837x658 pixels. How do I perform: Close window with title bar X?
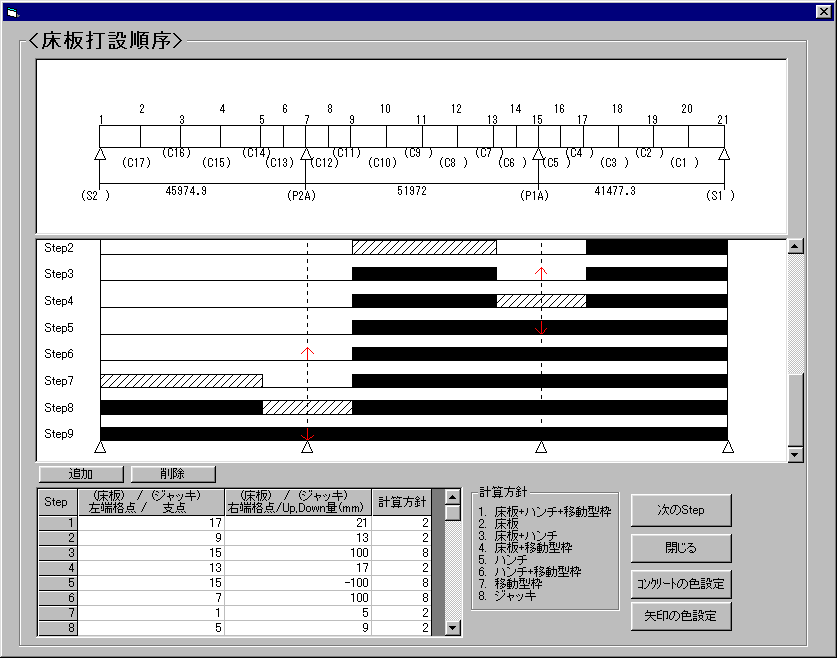click(x=824, y=11)
